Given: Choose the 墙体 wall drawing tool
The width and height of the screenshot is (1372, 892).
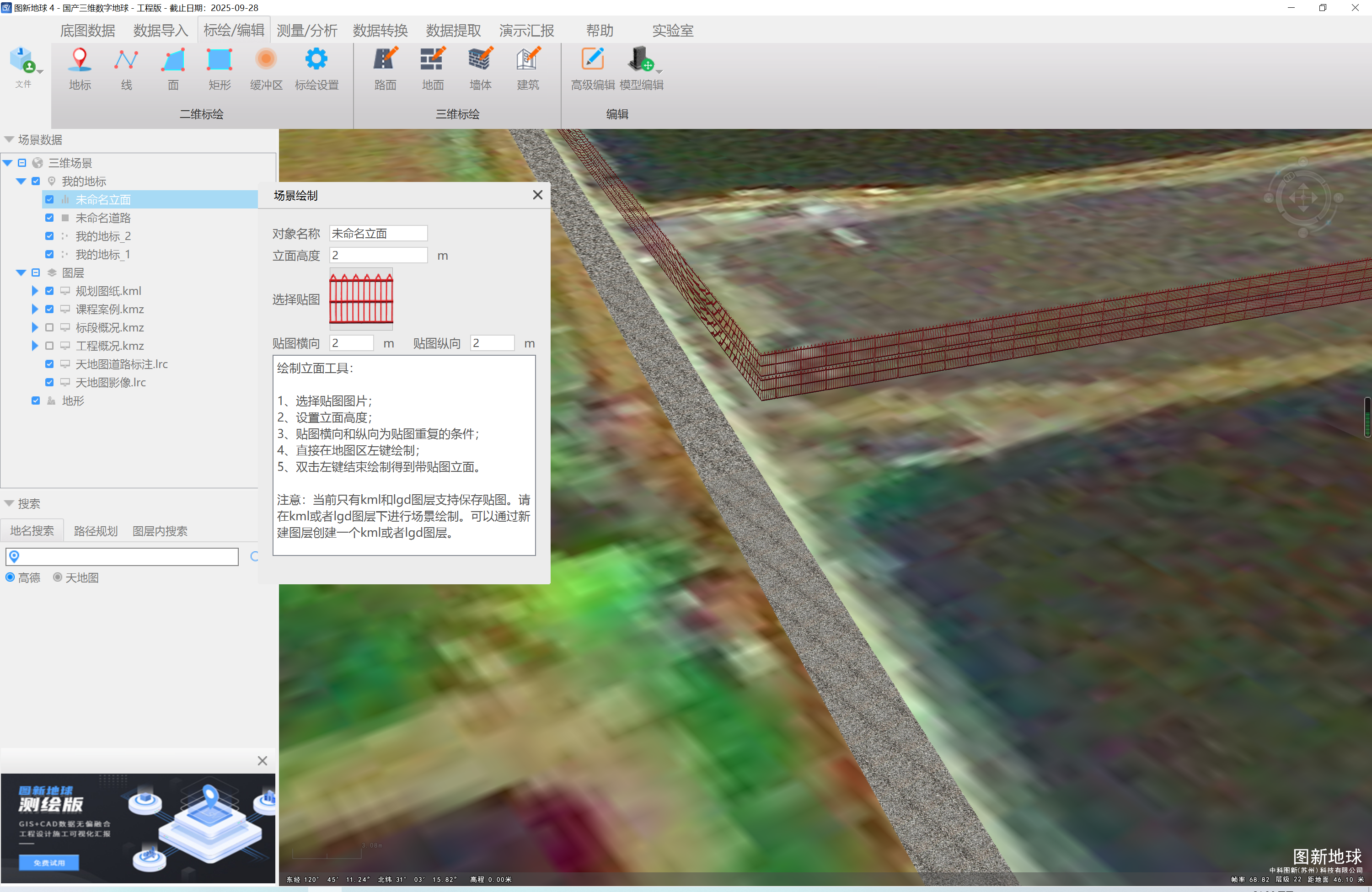Looking at the screenshot, I should [x=480, y=59].
